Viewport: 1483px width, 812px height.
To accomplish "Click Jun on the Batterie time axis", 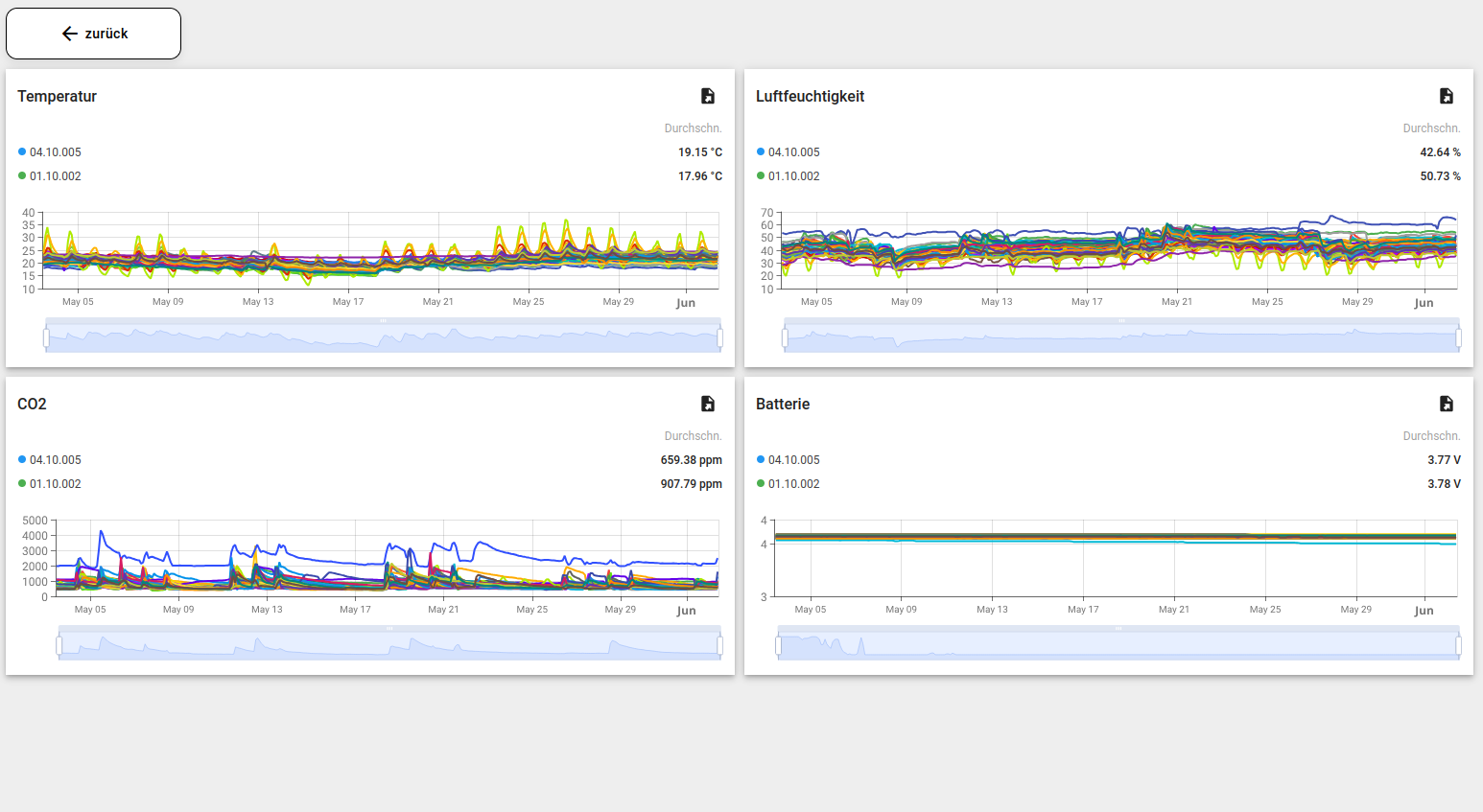I will (1424, 611).
